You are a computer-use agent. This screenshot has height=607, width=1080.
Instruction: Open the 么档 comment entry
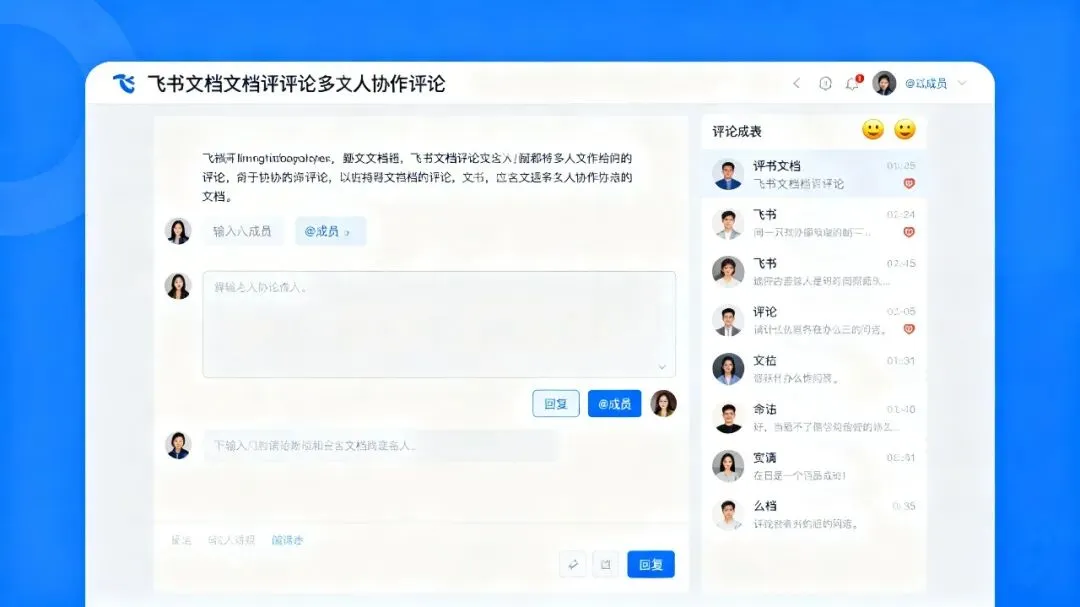pyautogui.click(x=813, y=514)
